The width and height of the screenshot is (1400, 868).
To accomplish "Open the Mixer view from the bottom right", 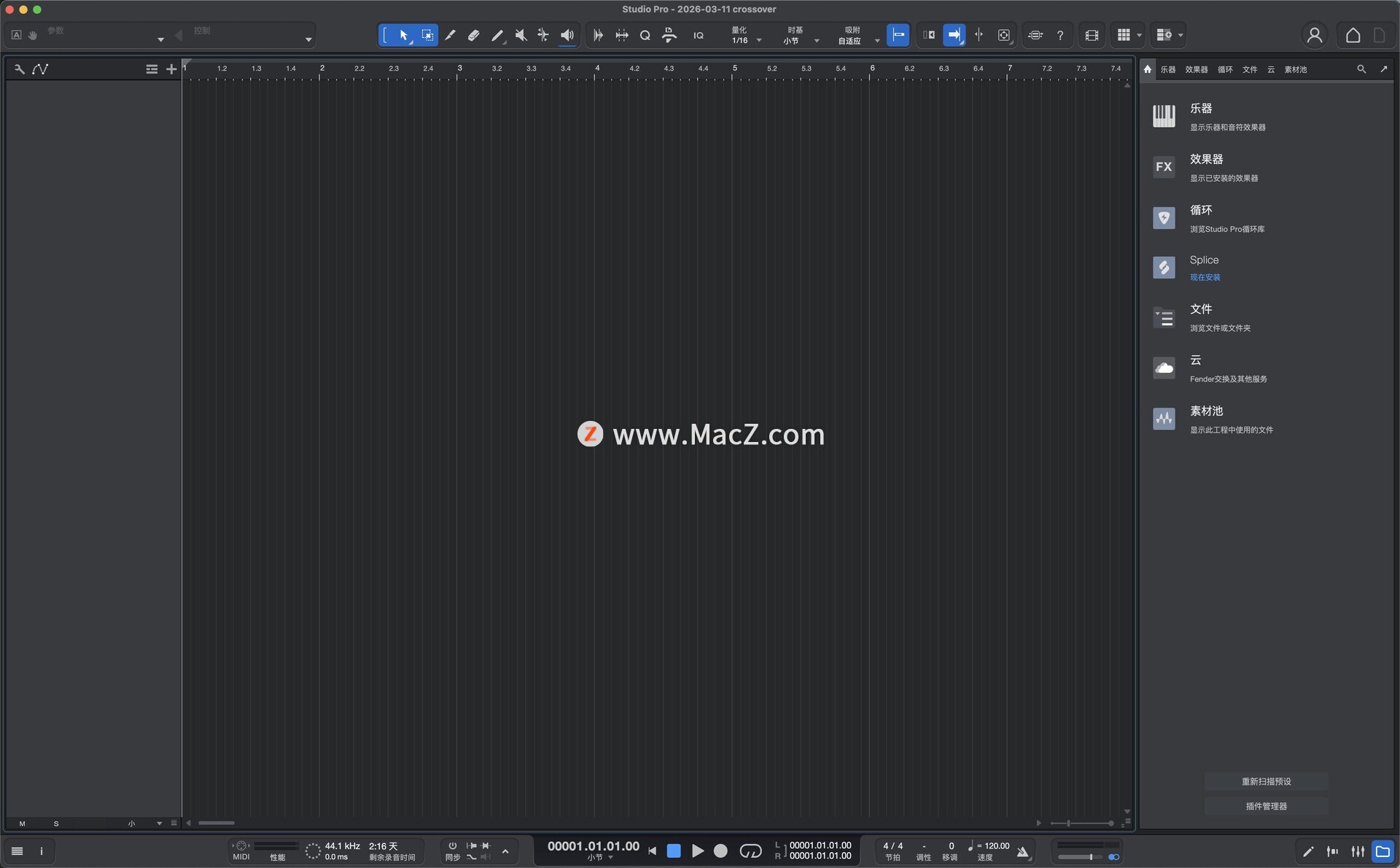I will point(1358,851).
